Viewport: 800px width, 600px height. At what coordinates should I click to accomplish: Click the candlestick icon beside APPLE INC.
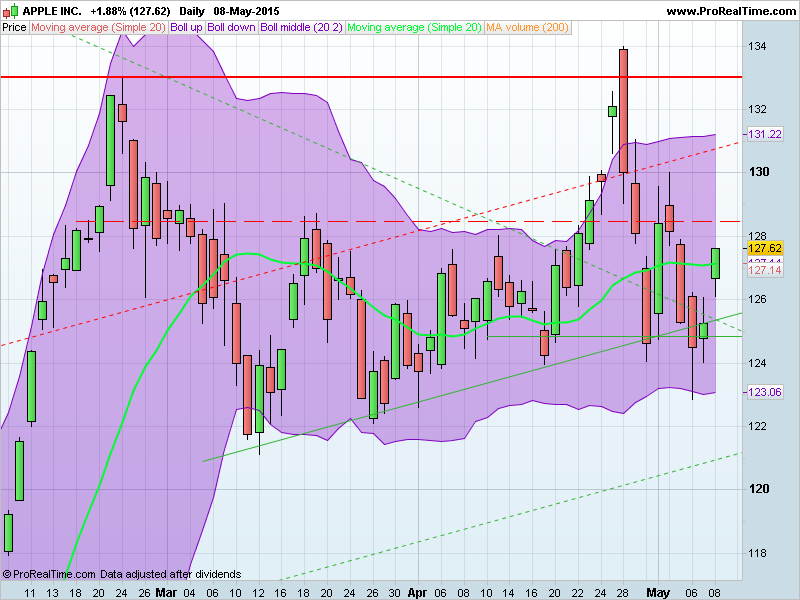click(11, 11)
